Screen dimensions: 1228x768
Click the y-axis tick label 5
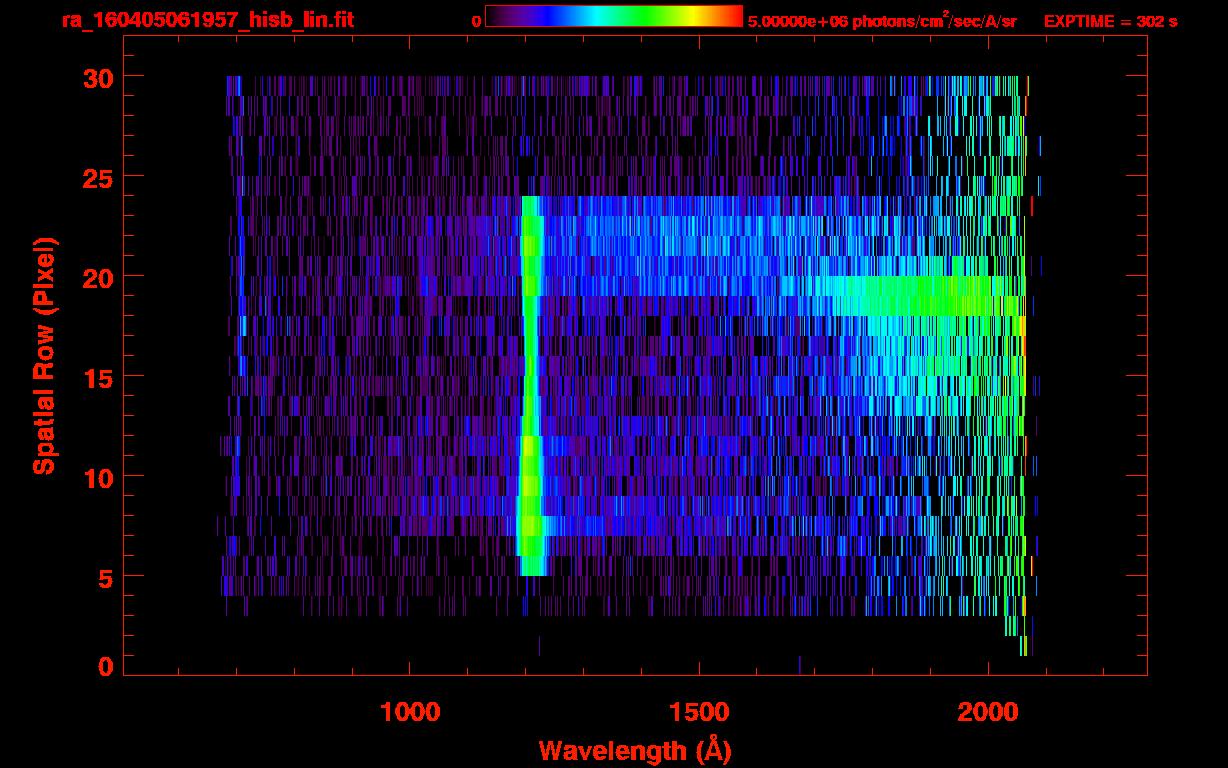tap(104, 577)
